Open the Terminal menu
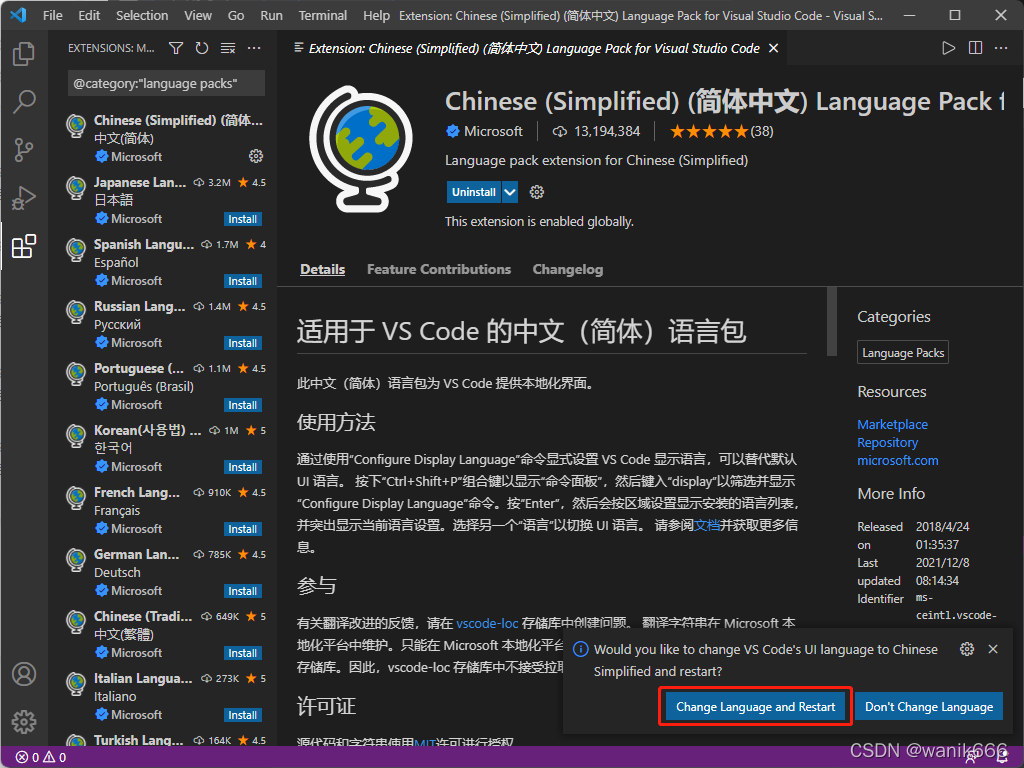 [x=323, y=15]
